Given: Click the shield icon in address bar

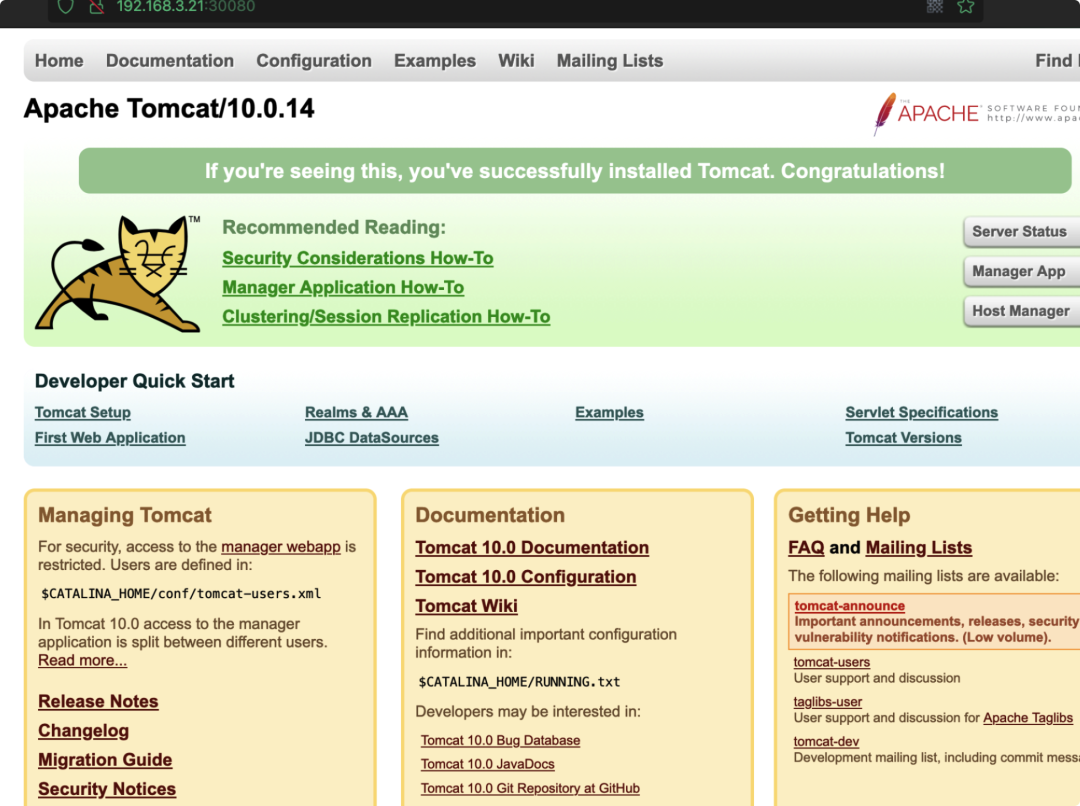Looking at the screenshot, I should tap(65, 6).
